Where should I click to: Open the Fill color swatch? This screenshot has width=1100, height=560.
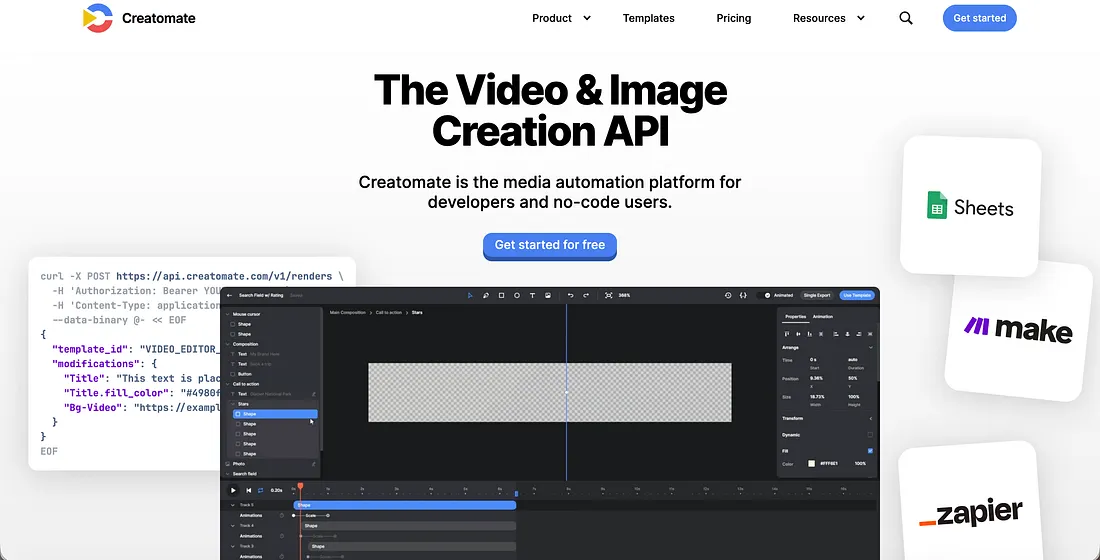pos(812,463)
